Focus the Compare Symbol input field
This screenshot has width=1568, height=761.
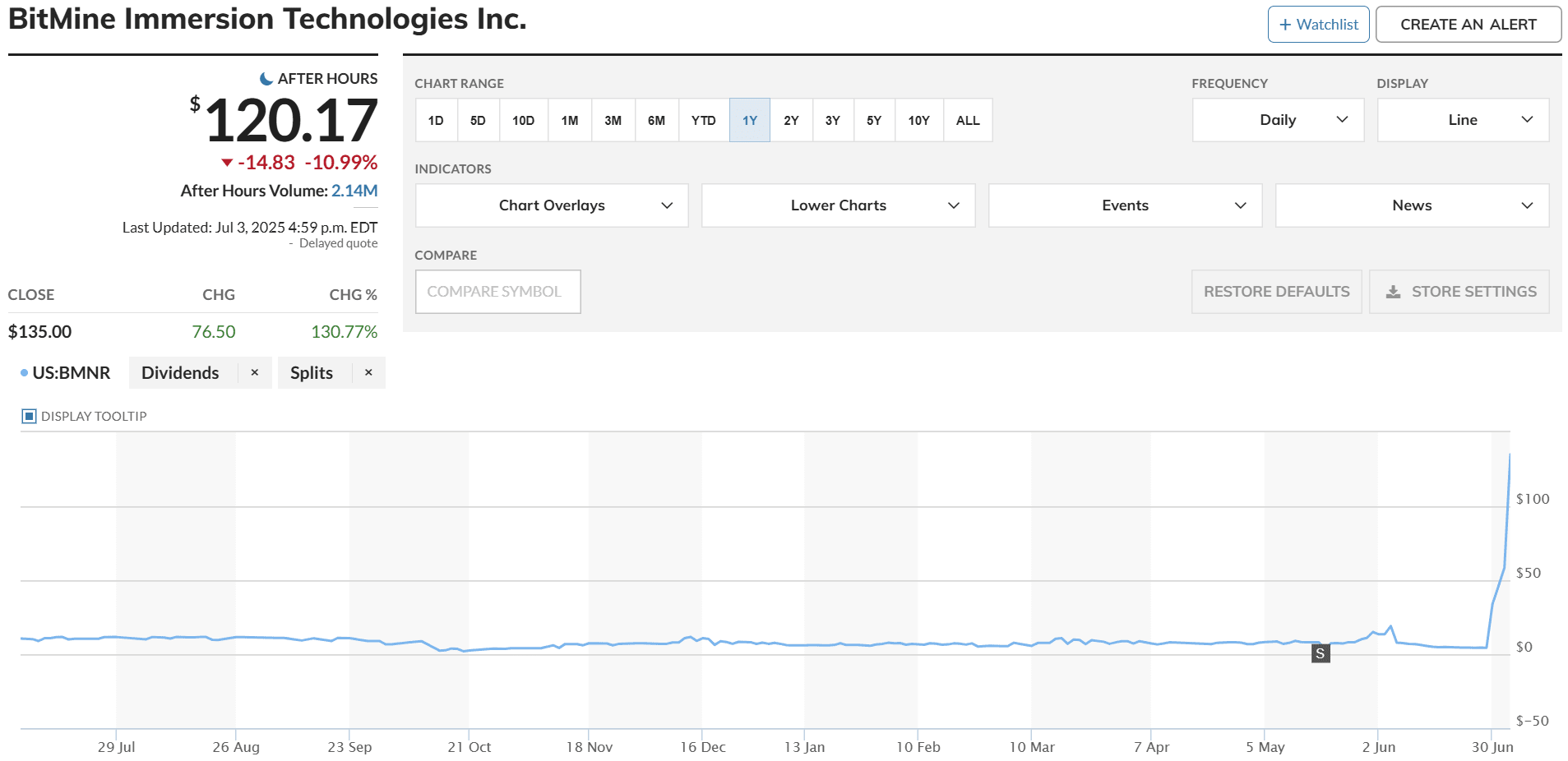coord(498,292)
